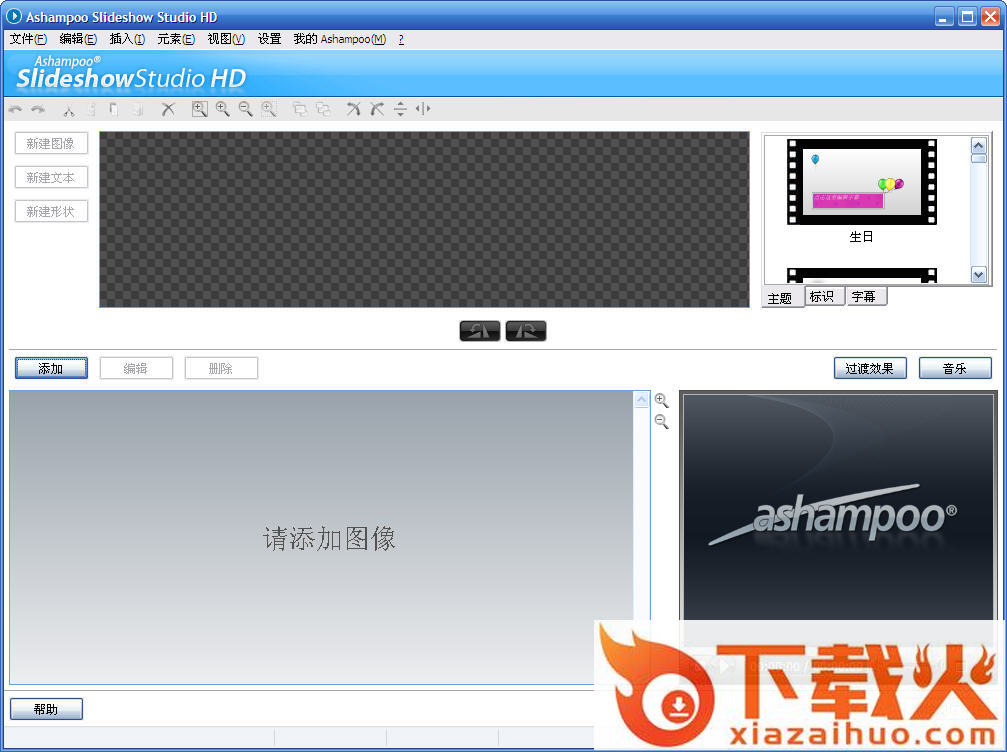Click theme list scroll up arrow
Image resolution: width=1007 pixels, height=752 pixels.
click(978, 145)
